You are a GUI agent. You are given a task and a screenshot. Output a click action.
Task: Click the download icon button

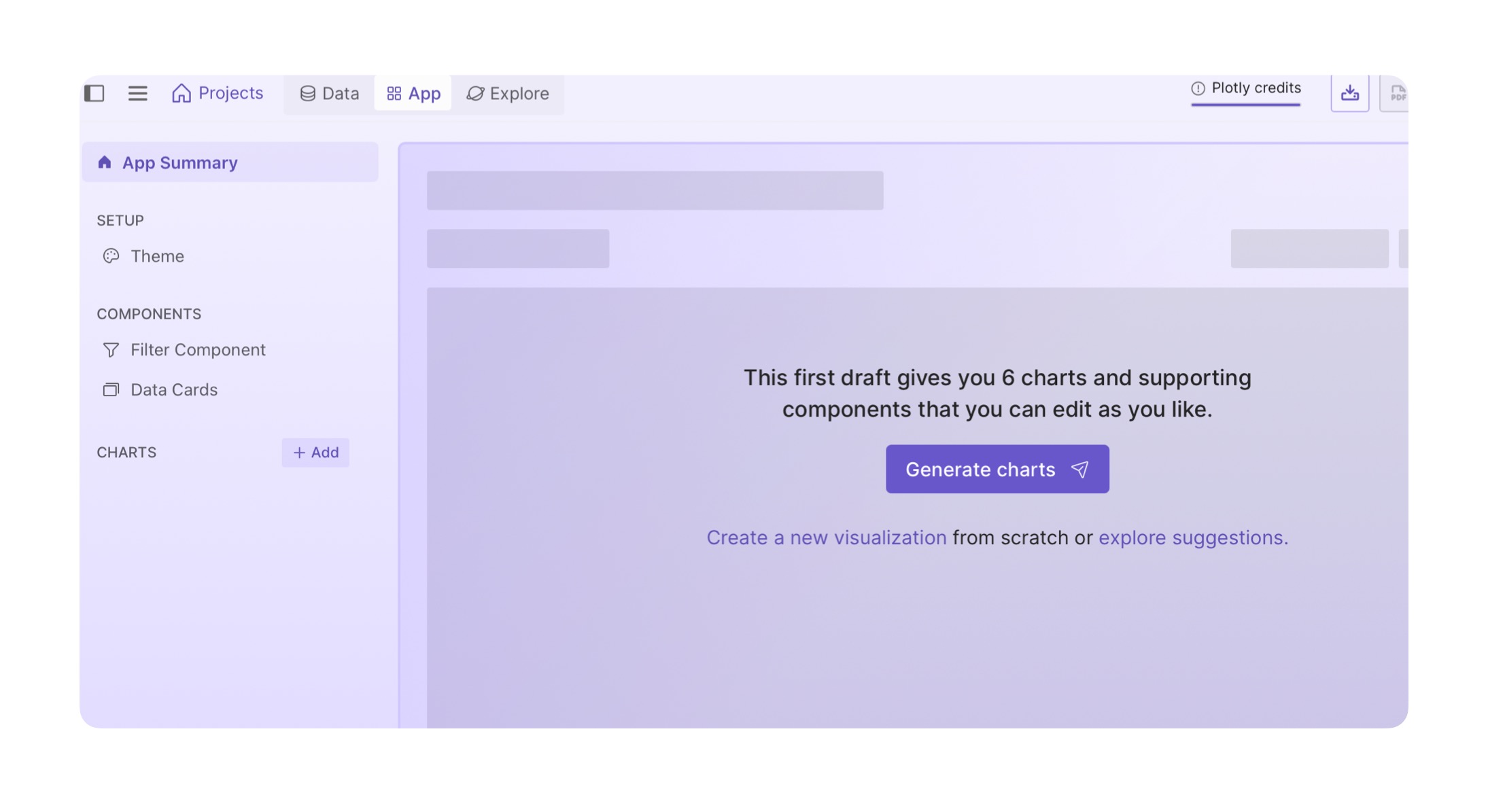tap(1349, 93)
